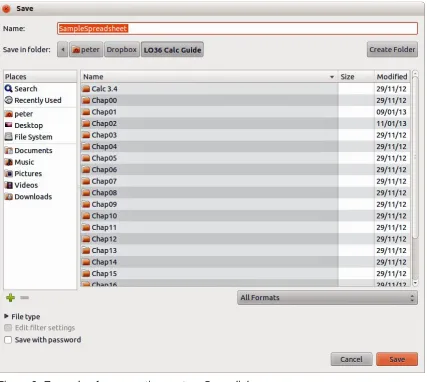Click the back arrow in folder path bar

pyautogui.click(x=63, y=50)
